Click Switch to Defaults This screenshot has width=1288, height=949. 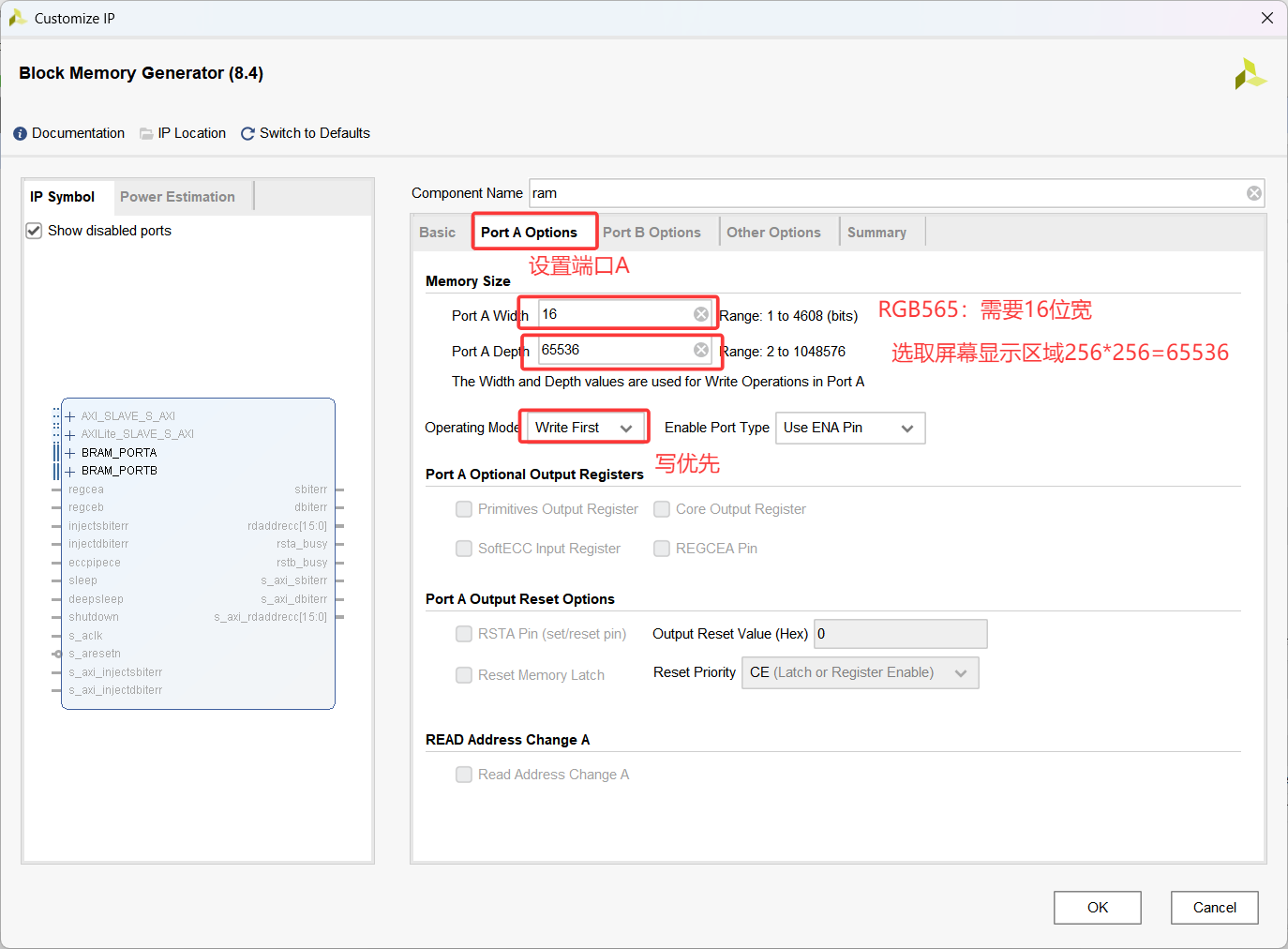315,133
